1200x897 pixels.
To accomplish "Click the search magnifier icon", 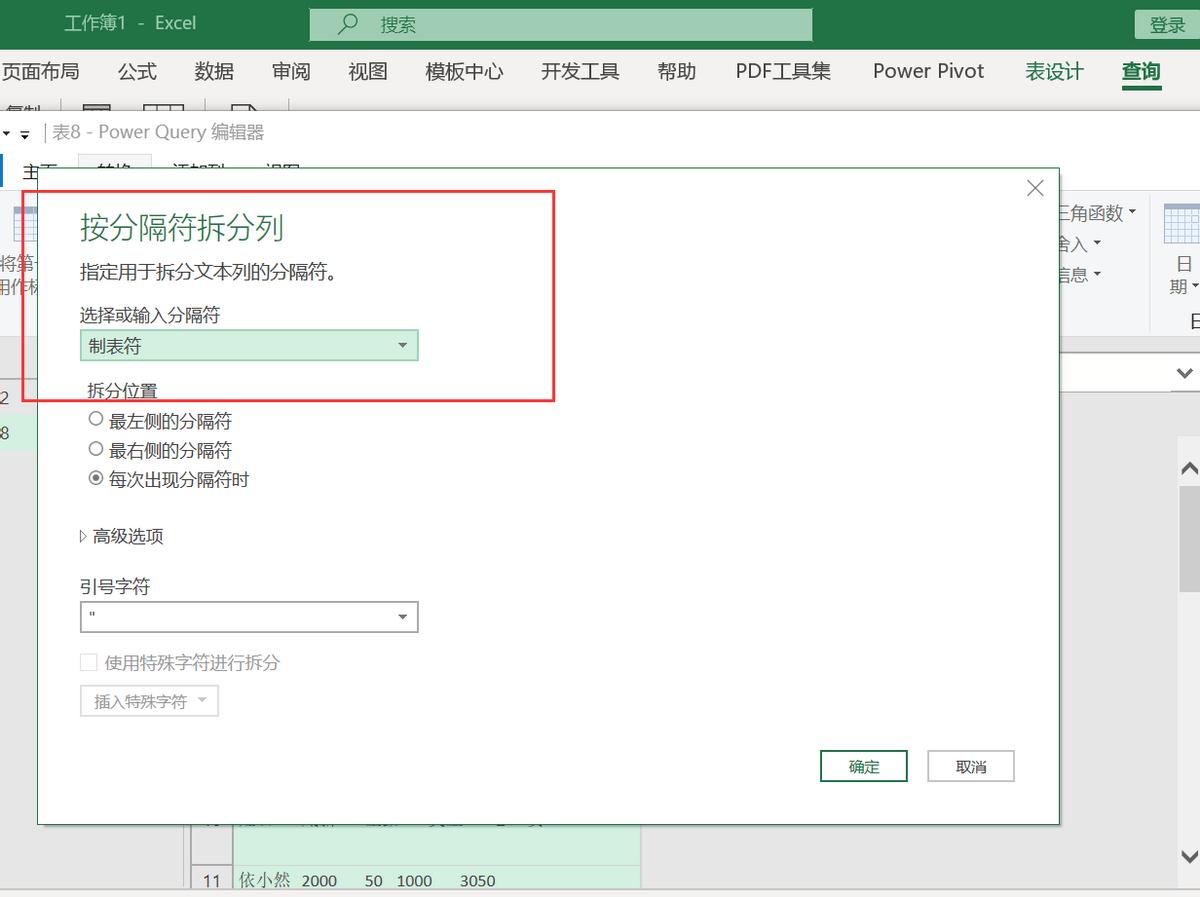I will [345, 23].
